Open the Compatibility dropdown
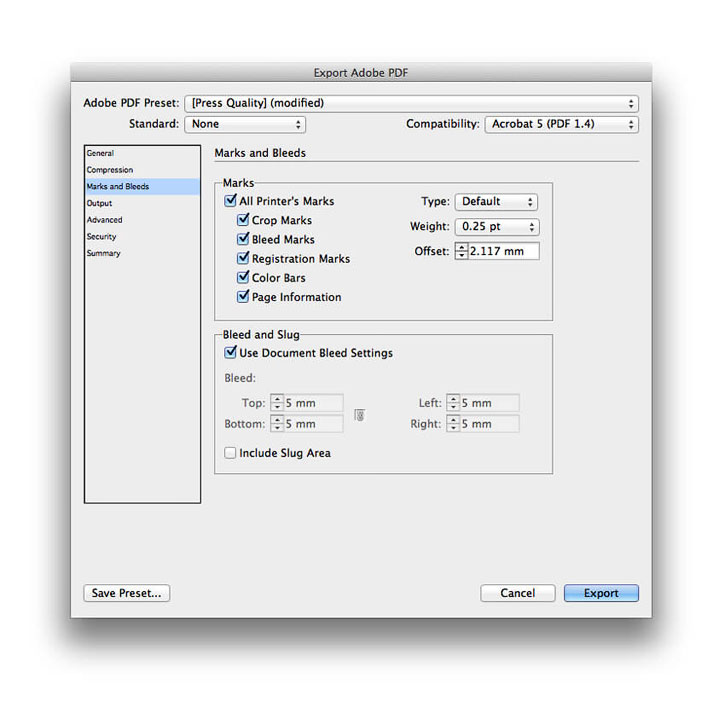725x707 pixels. [562, 124]
